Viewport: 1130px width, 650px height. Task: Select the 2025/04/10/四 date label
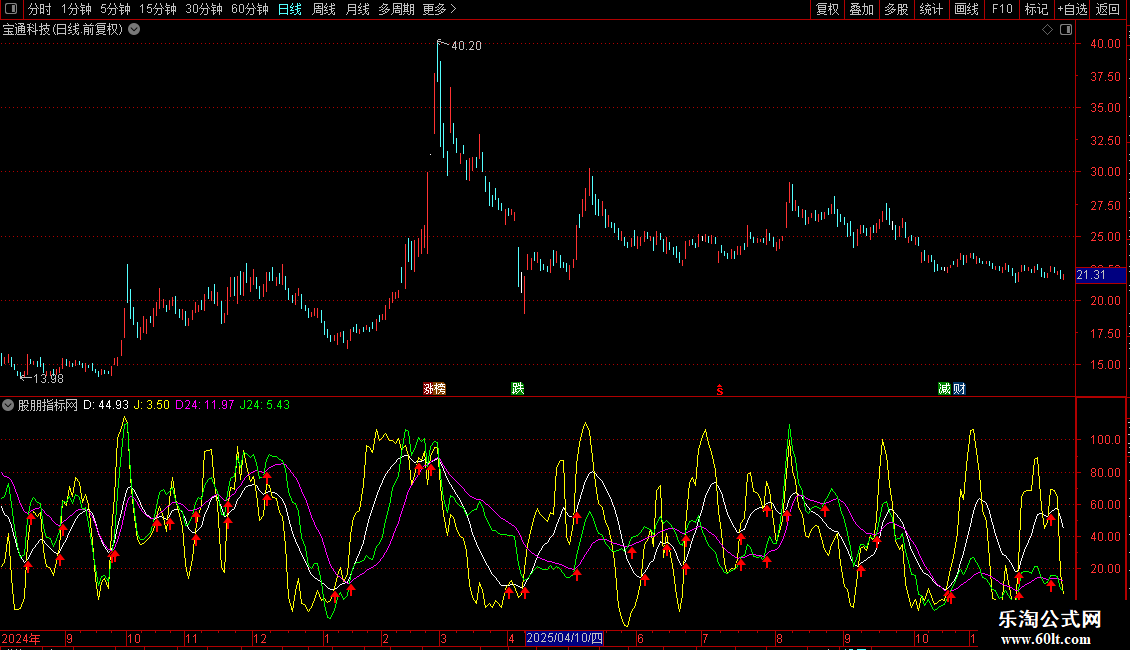564,638
